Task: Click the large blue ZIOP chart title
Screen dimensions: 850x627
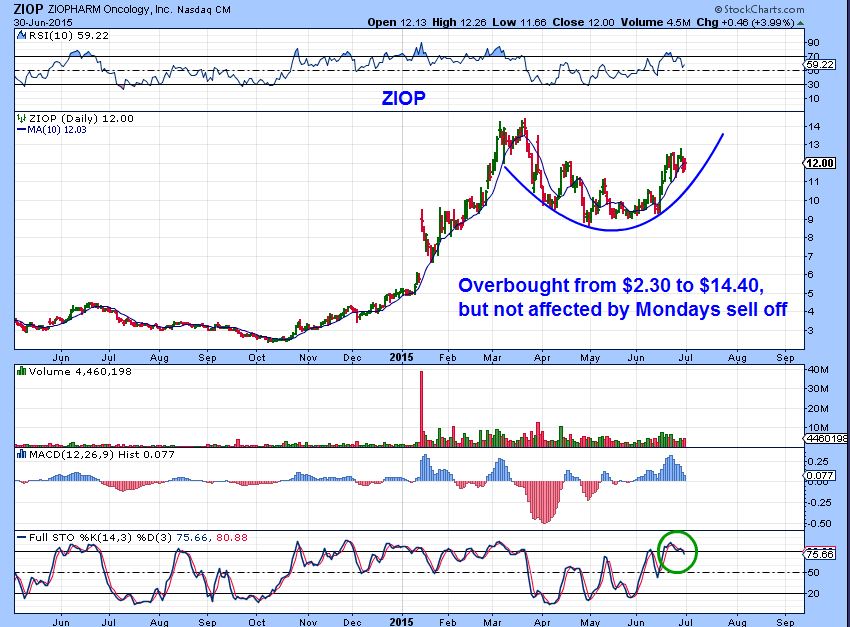Action: 403,98
